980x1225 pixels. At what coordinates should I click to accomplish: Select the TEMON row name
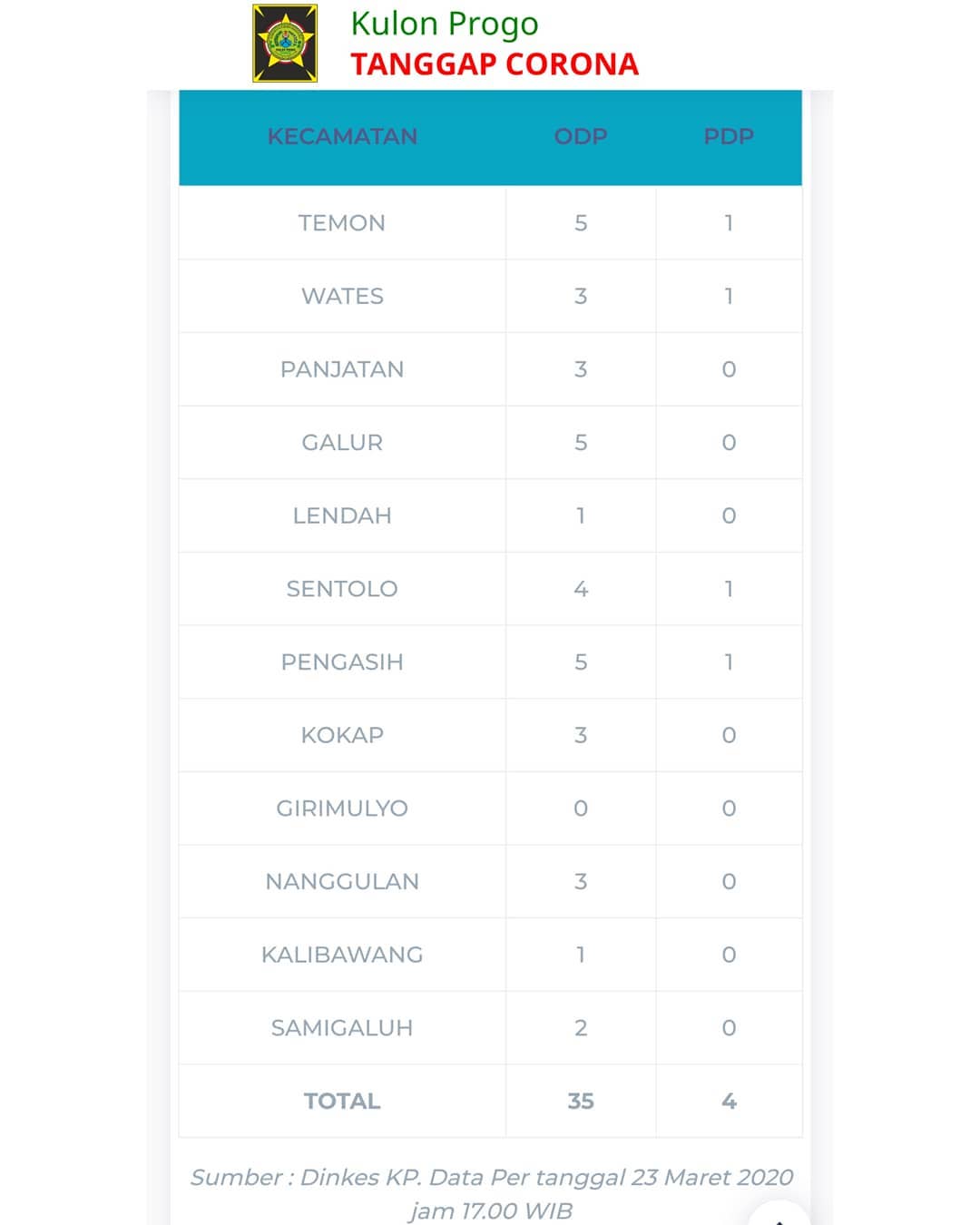(342, 223)
